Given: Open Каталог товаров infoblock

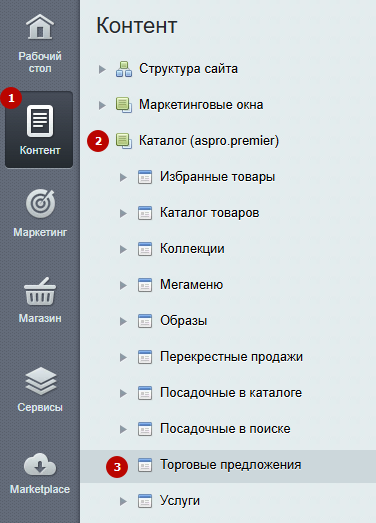Looking at the screenshot, I should pyautogui.click(x=210, y=213).
